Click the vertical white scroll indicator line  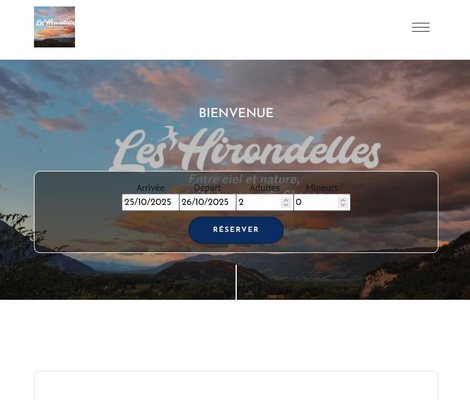click(x=236, y=282)
